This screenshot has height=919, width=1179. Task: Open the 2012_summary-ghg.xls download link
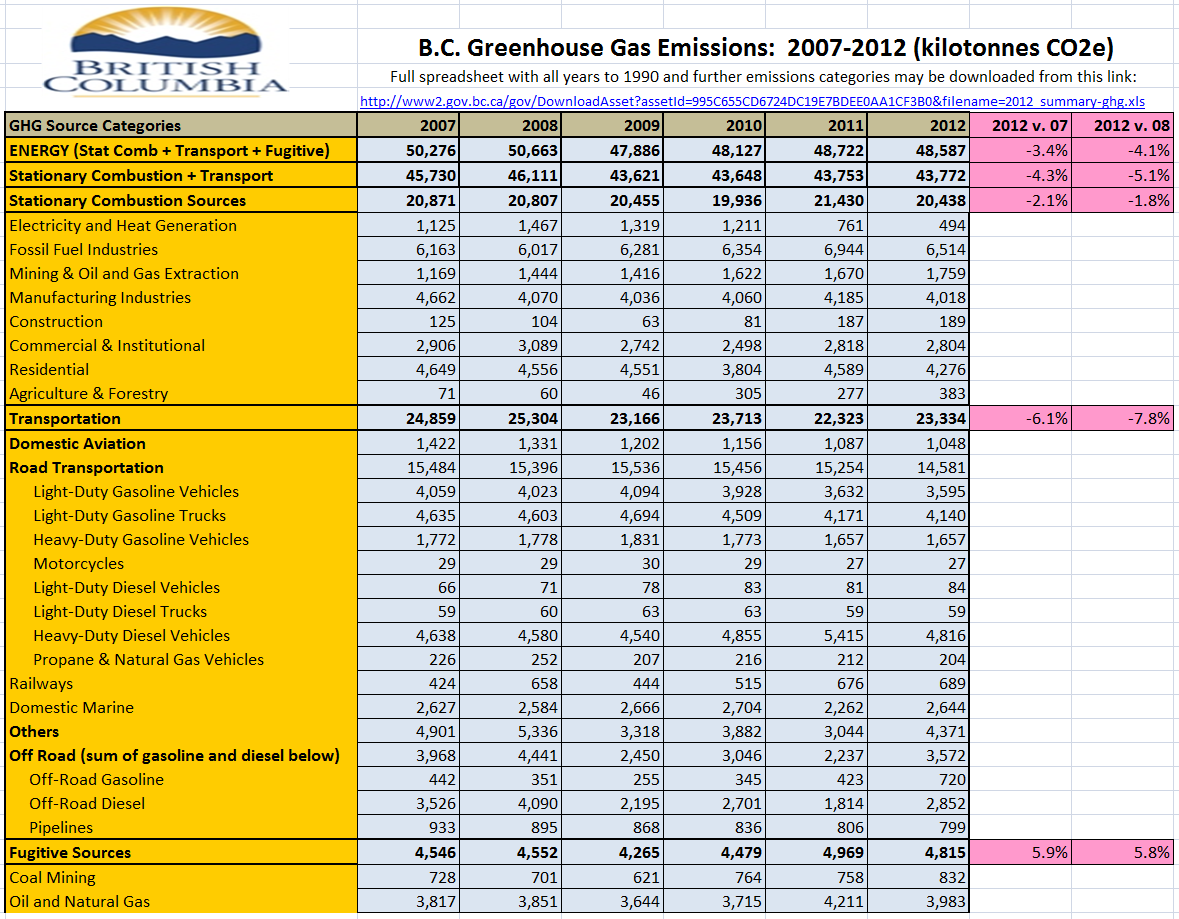click(752, 102)
